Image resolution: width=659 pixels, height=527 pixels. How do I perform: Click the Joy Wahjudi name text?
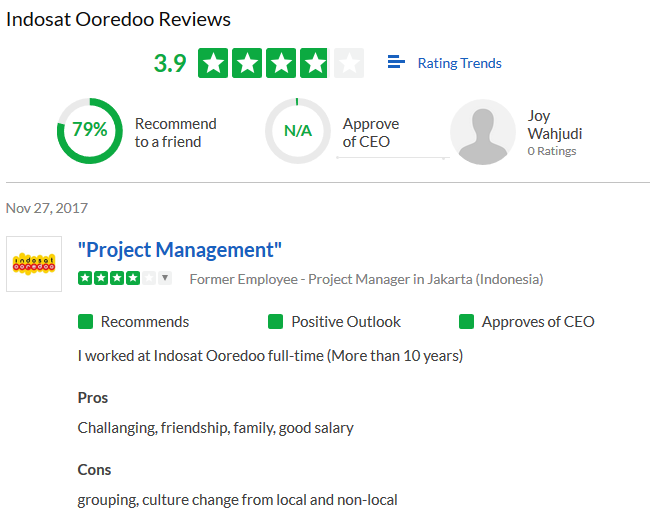coord(555,124)
